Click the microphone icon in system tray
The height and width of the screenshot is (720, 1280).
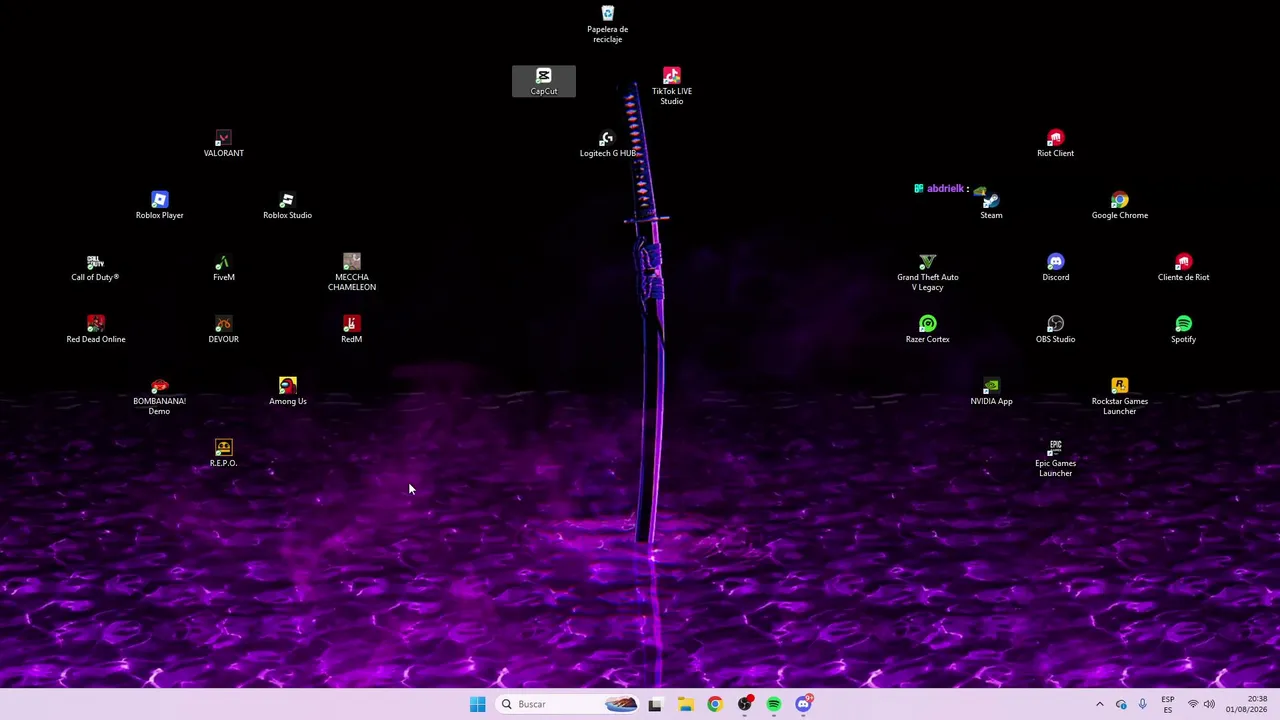[x=1143, y=704]
